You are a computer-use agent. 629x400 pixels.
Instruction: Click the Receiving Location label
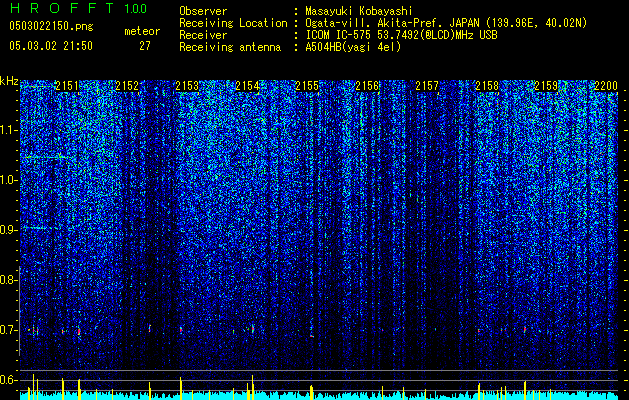233,23
